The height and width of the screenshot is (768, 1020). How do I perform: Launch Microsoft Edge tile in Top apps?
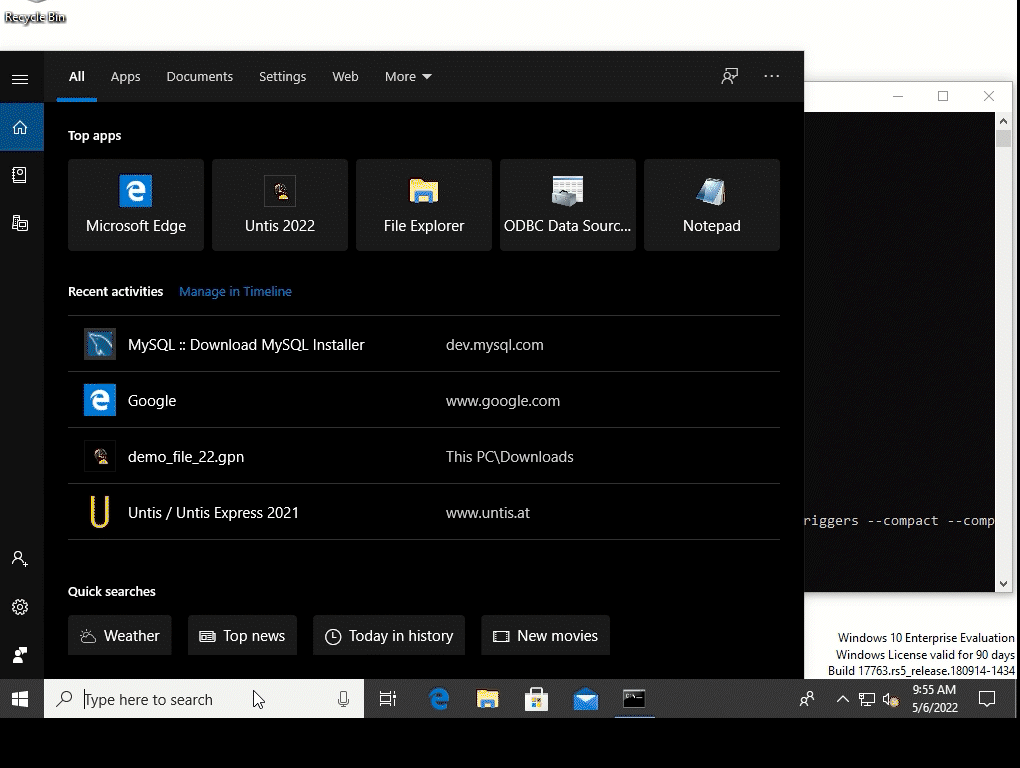pyautogui.click(x=136, y=205)
